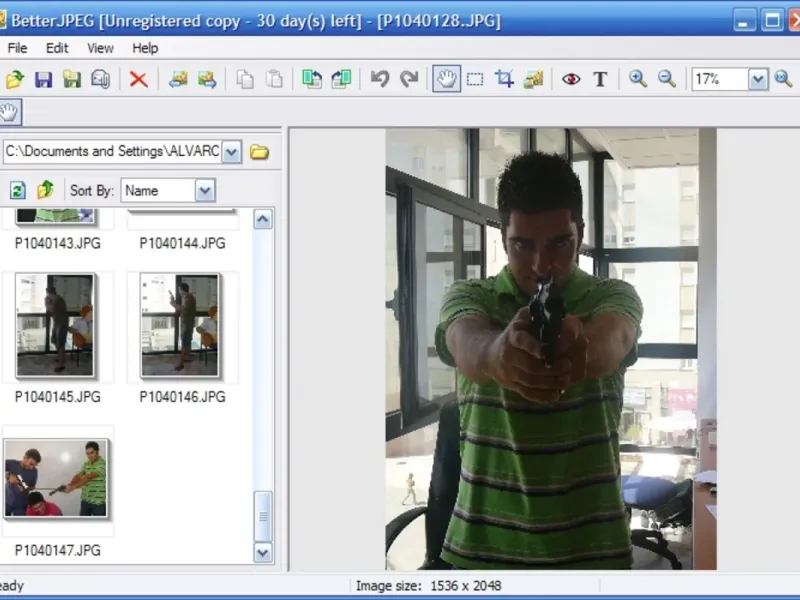Maximize the BetterJPEG window
This screenshot has height=600, width=800.
pyautogui.click(x=773, y=21)
